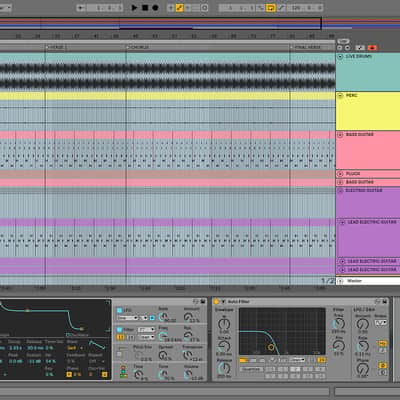Enable the left instrument's LFO section
The height and width of the screenshot is (400, 400).
click(119, 310)
